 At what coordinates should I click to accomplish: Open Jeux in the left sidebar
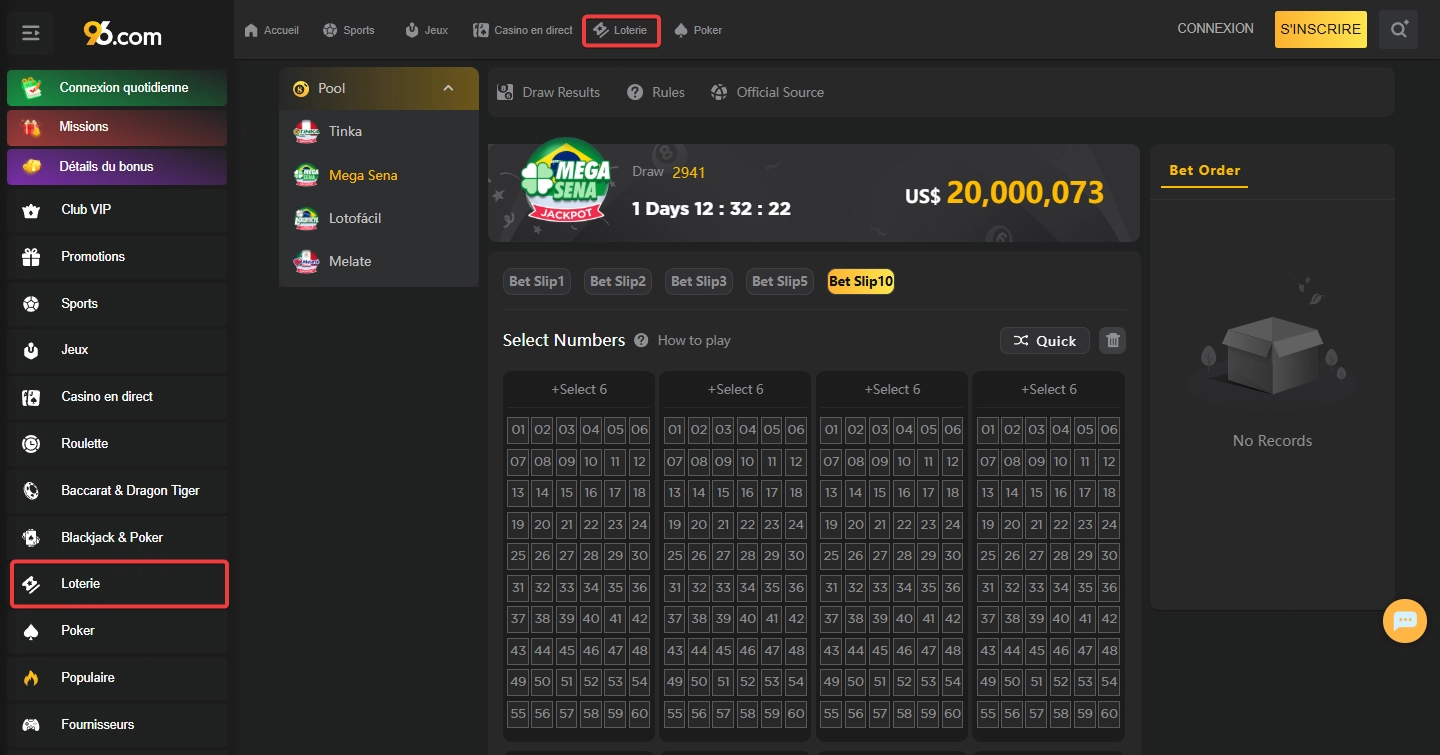117,350
